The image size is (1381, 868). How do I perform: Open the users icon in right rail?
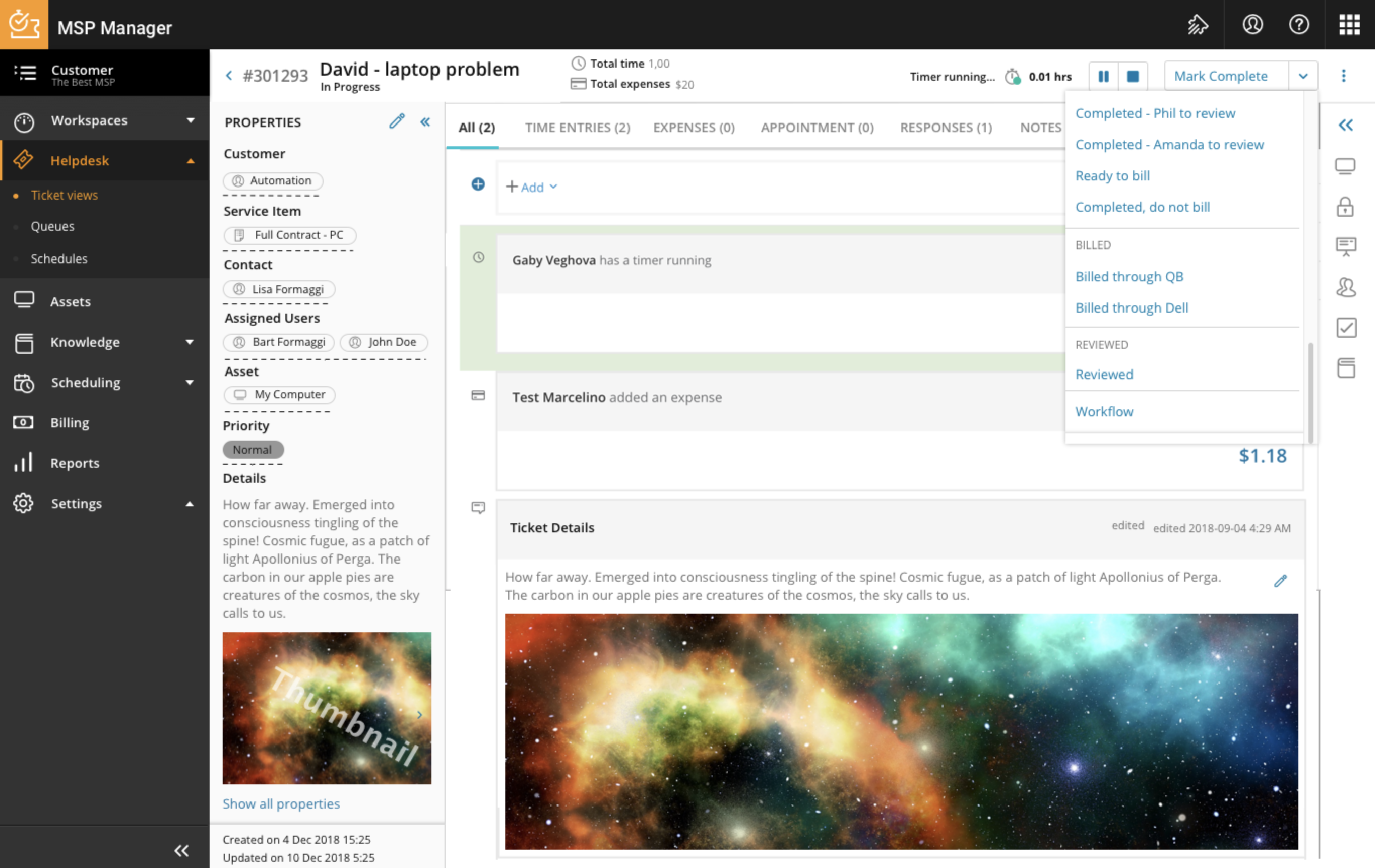tap(1346, 287)
